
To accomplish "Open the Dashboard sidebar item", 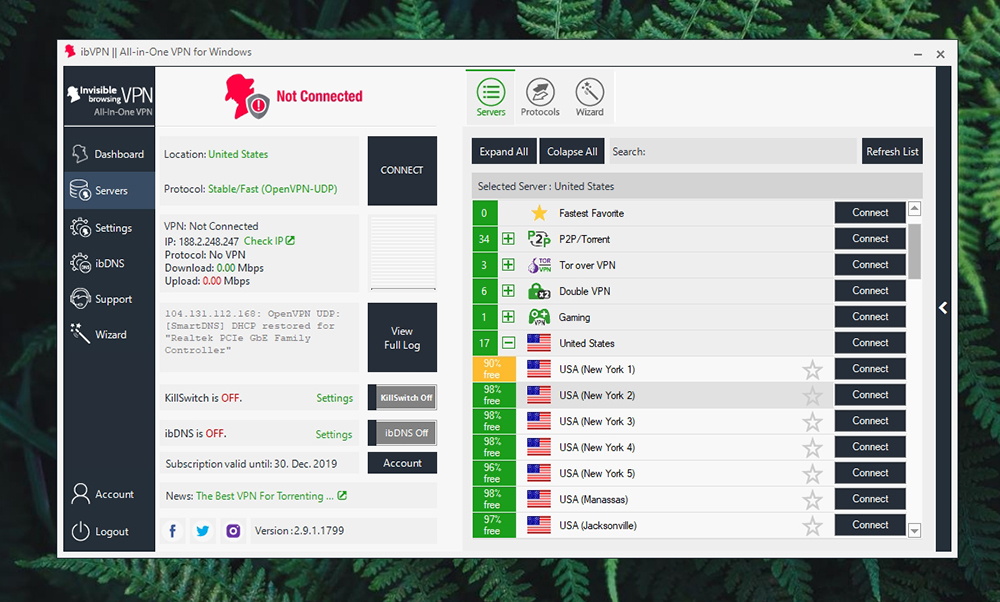I will coord(109,154).
